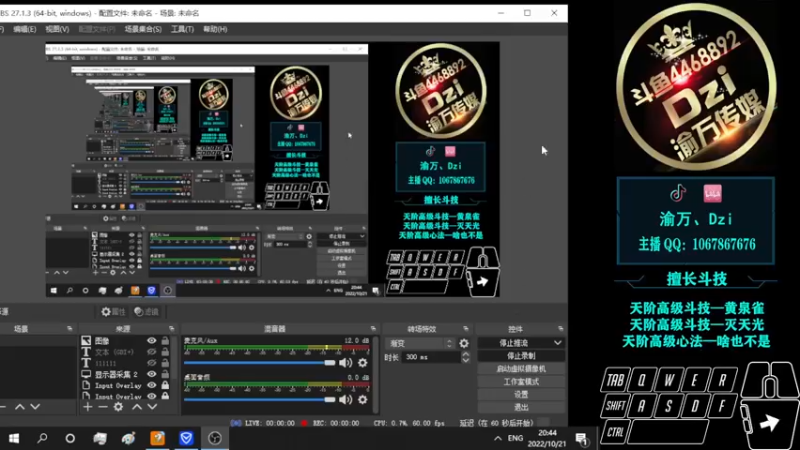
Task: Click the 停止录制 stop recording button
Action: click(521, 356)
